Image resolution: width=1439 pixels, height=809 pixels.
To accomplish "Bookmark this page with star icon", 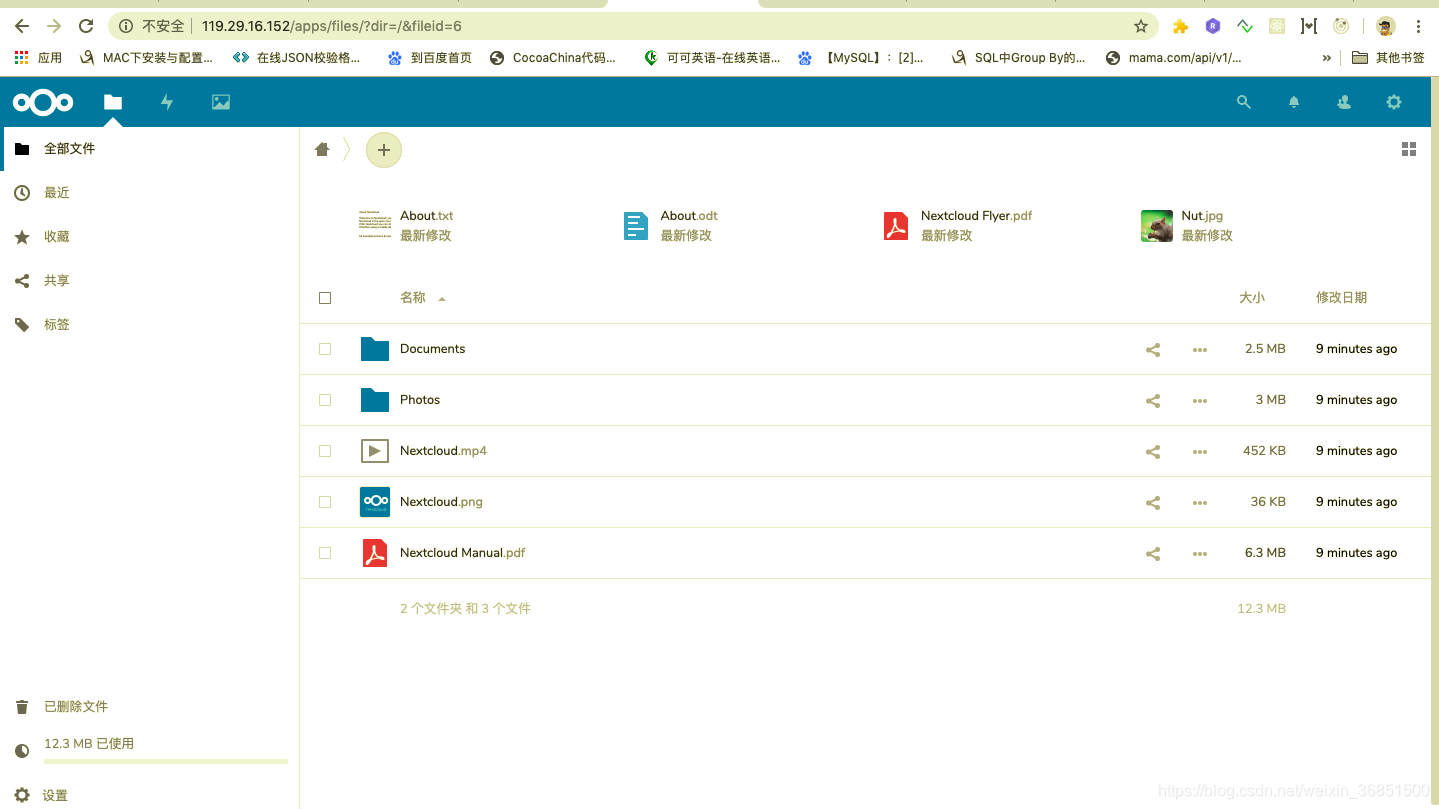I will 1141,26.
